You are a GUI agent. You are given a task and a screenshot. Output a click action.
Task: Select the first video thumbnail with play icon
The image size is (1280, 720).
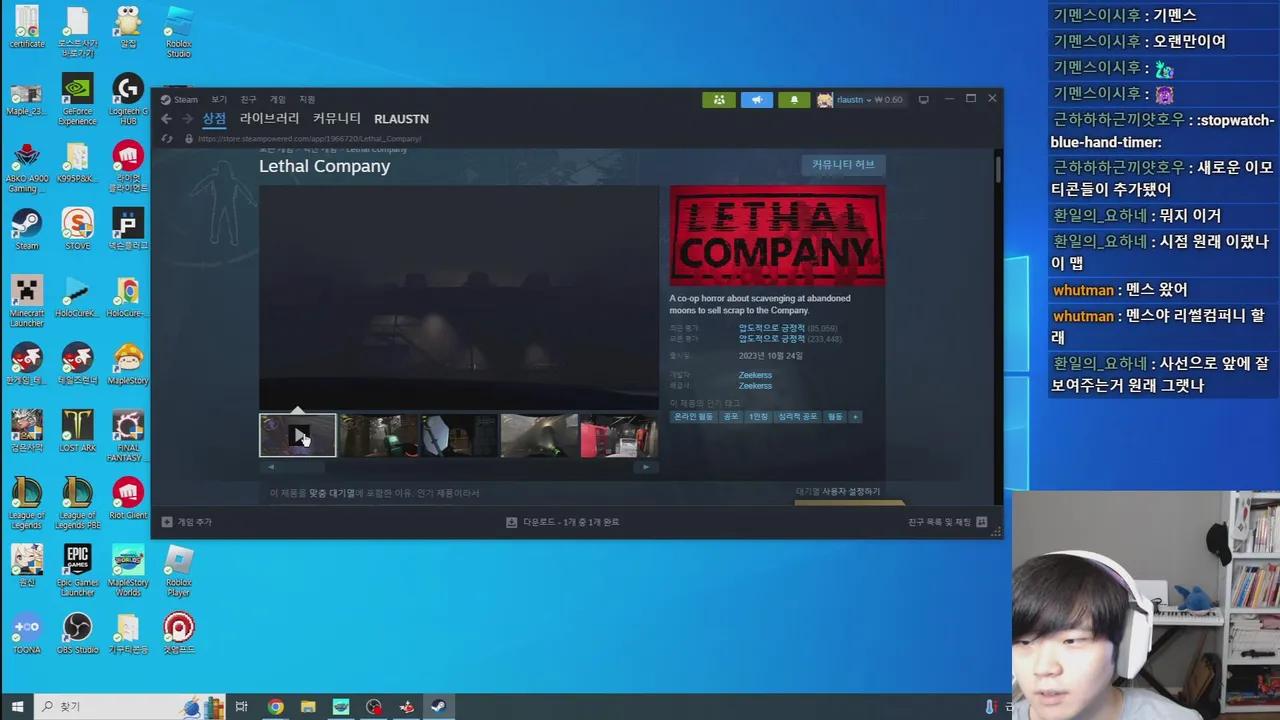click(x=297, y=435)
